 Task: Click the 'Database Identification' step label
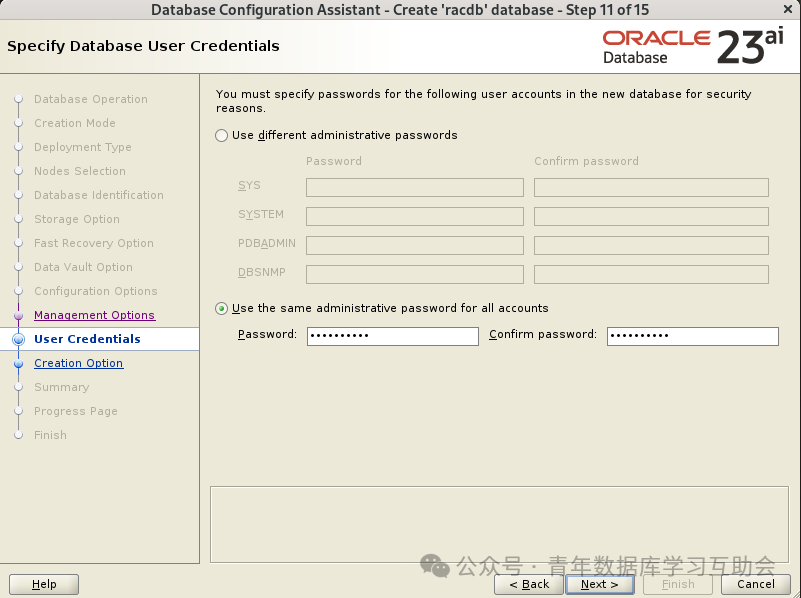(99, 195)
